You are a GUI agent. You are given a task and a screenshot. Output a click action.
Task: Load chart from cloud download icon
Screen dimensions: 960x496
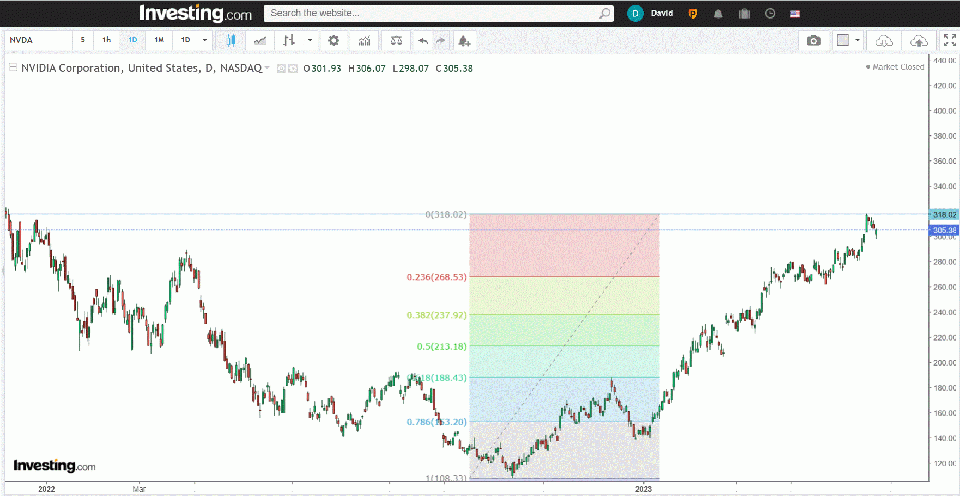tap(883, 41)
